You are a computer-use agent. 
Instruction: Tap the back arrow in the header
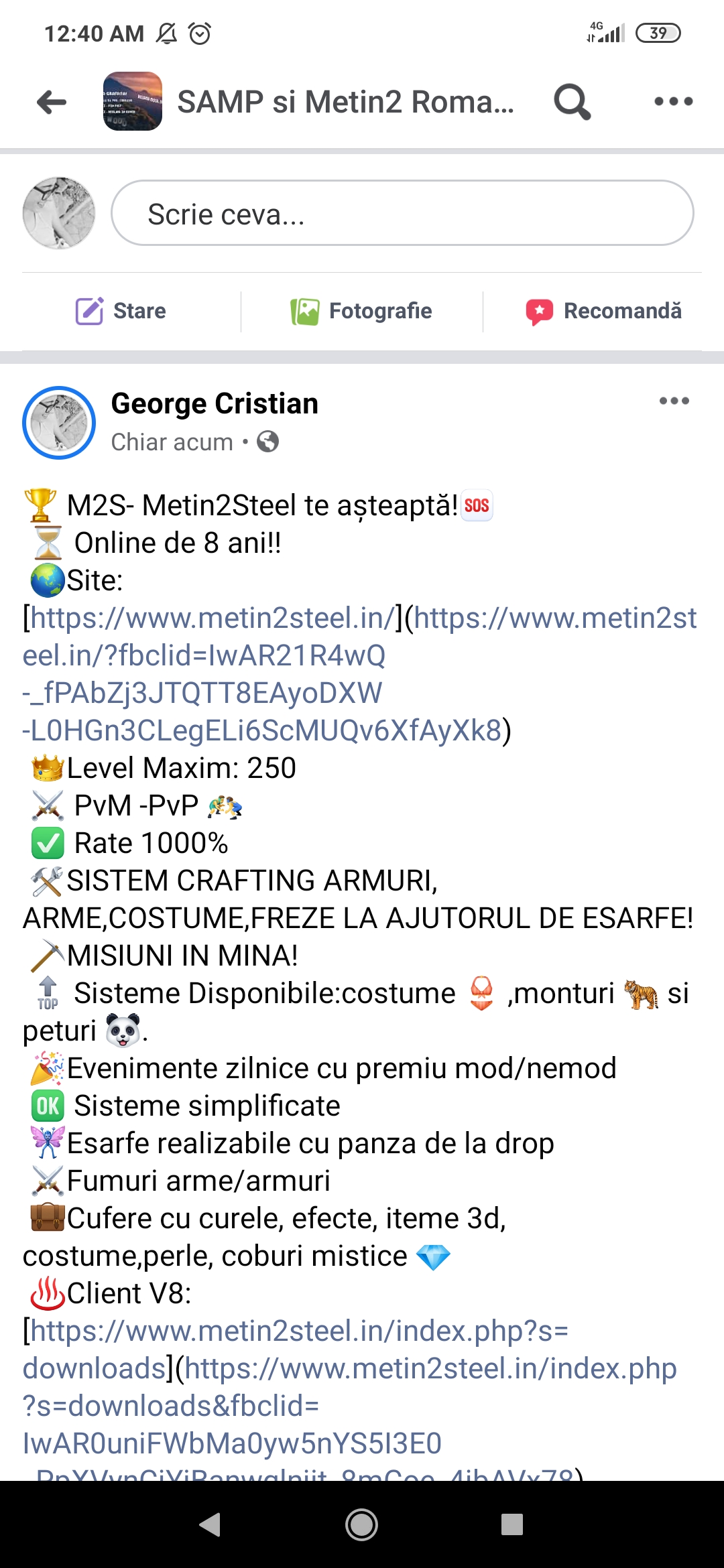[52, 102]
